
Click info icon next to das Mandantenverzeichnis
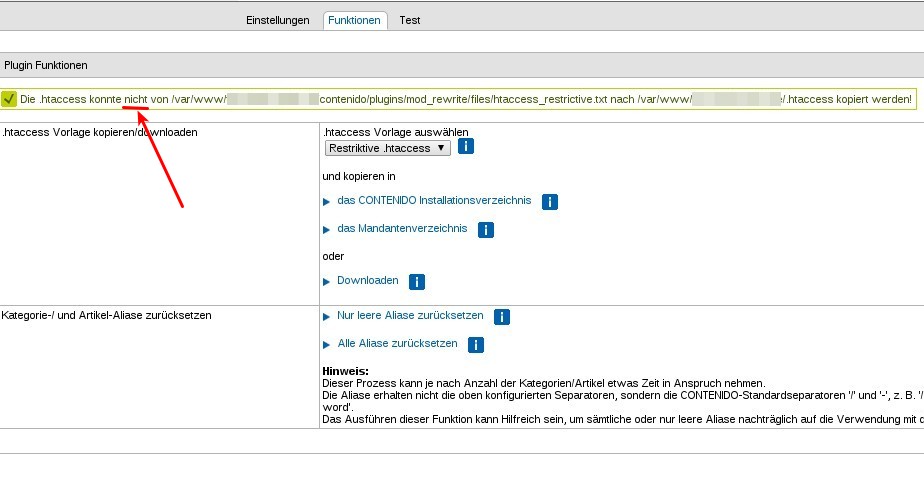(485, 230)
